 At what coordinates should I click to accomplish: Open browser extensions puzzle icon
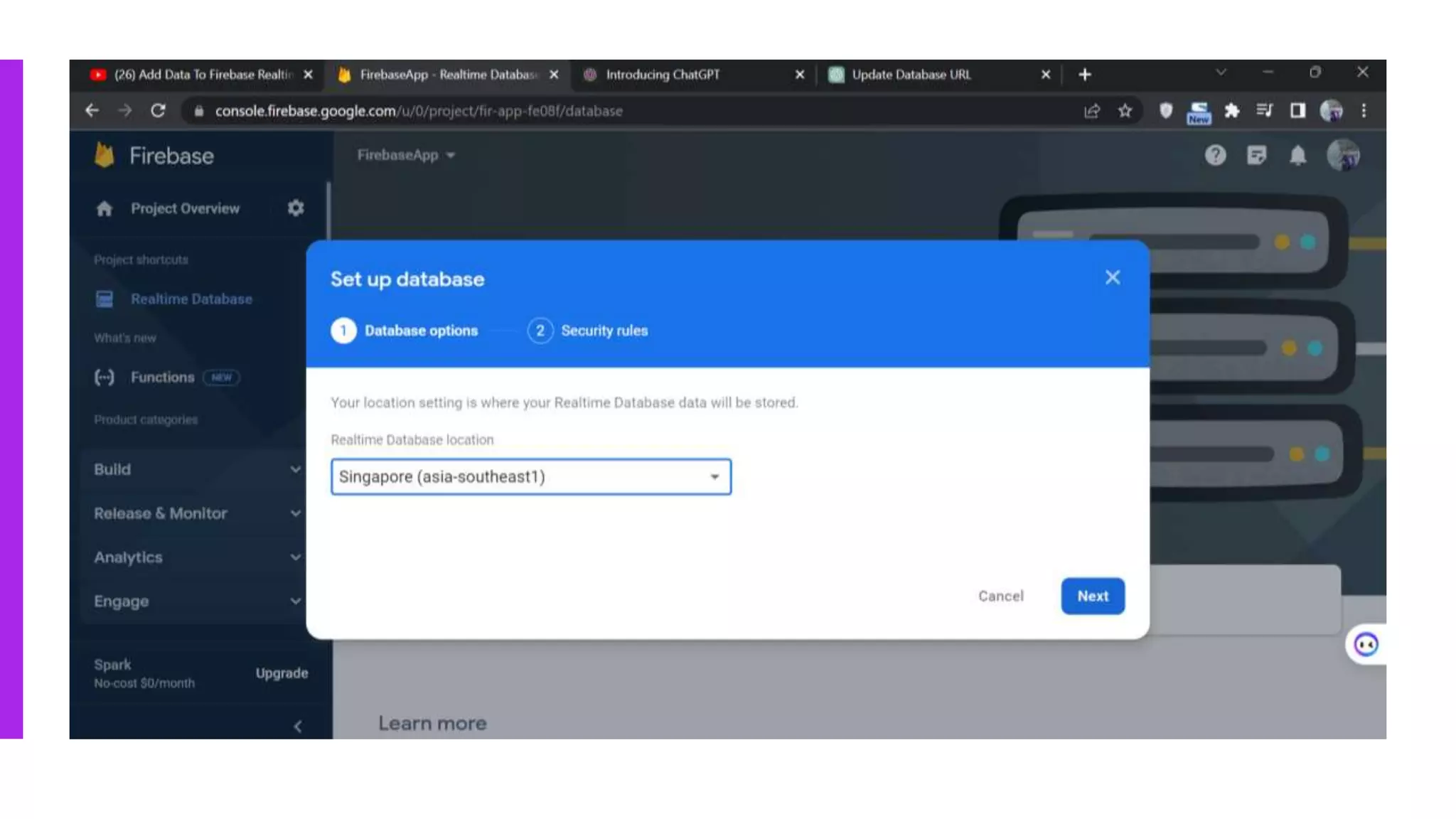(x=1231, y=111)
